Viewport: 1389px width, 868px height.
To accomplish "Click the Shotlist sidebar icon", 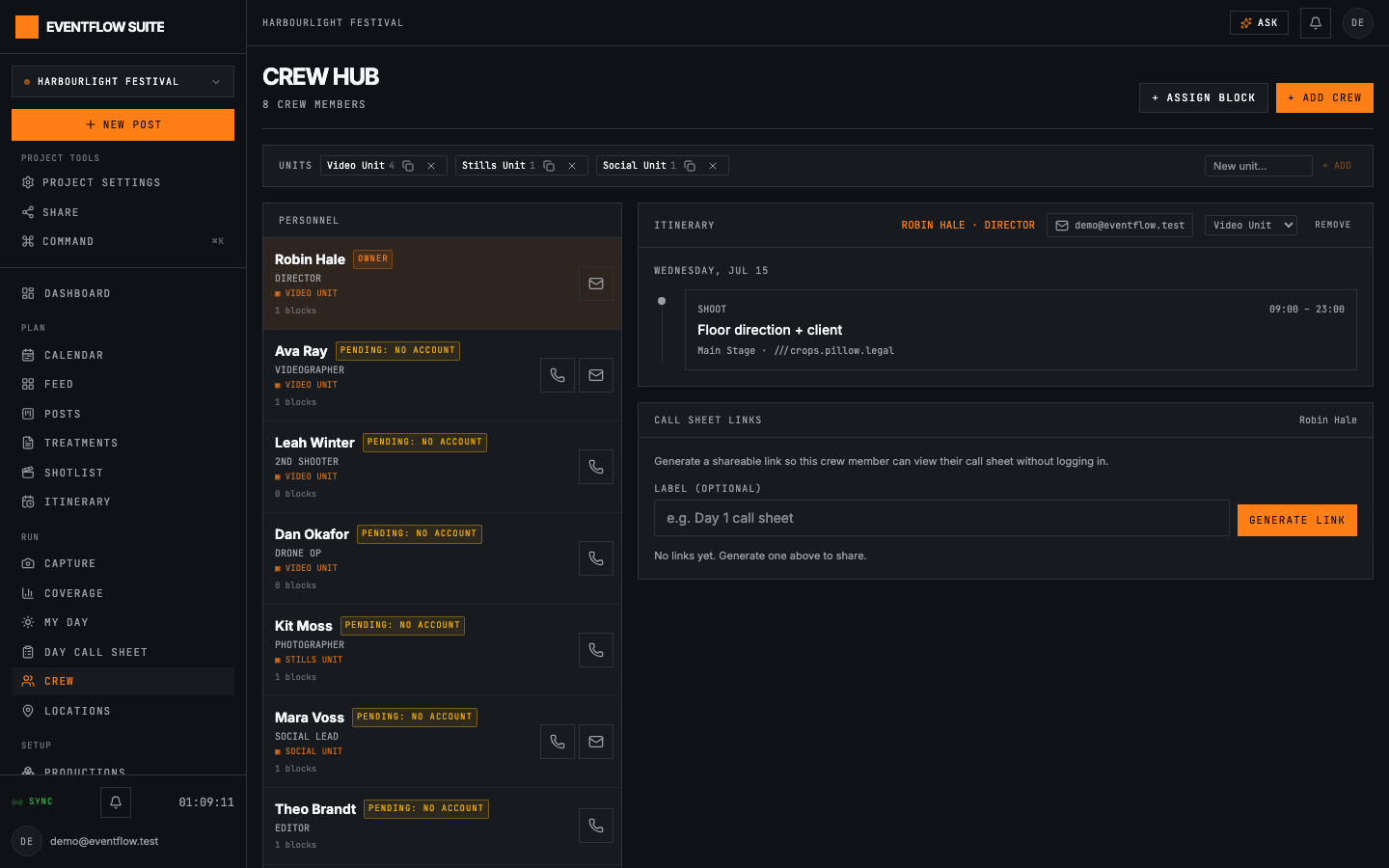I will click(28, 473).
